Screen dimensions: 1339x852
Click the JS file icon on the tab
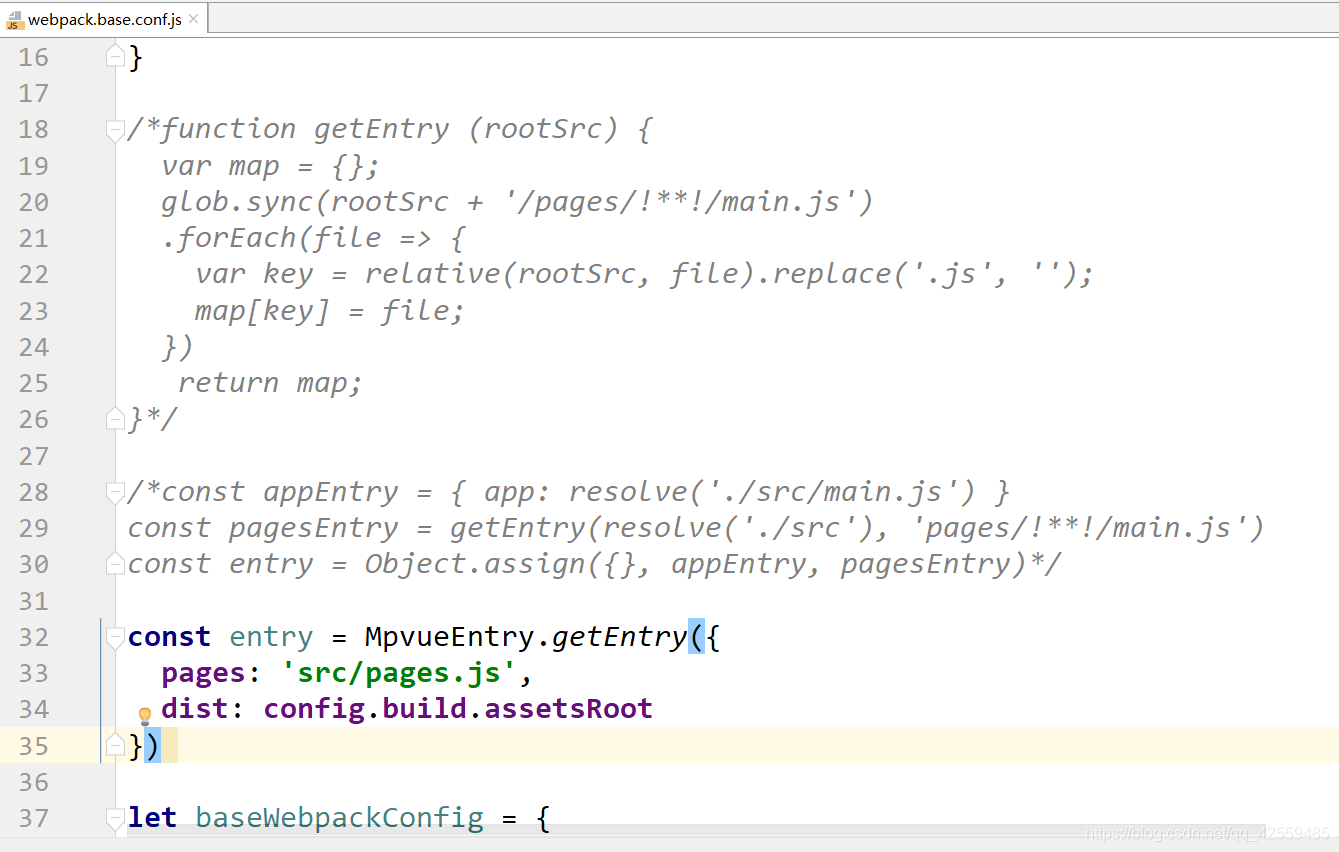(15, 20)
